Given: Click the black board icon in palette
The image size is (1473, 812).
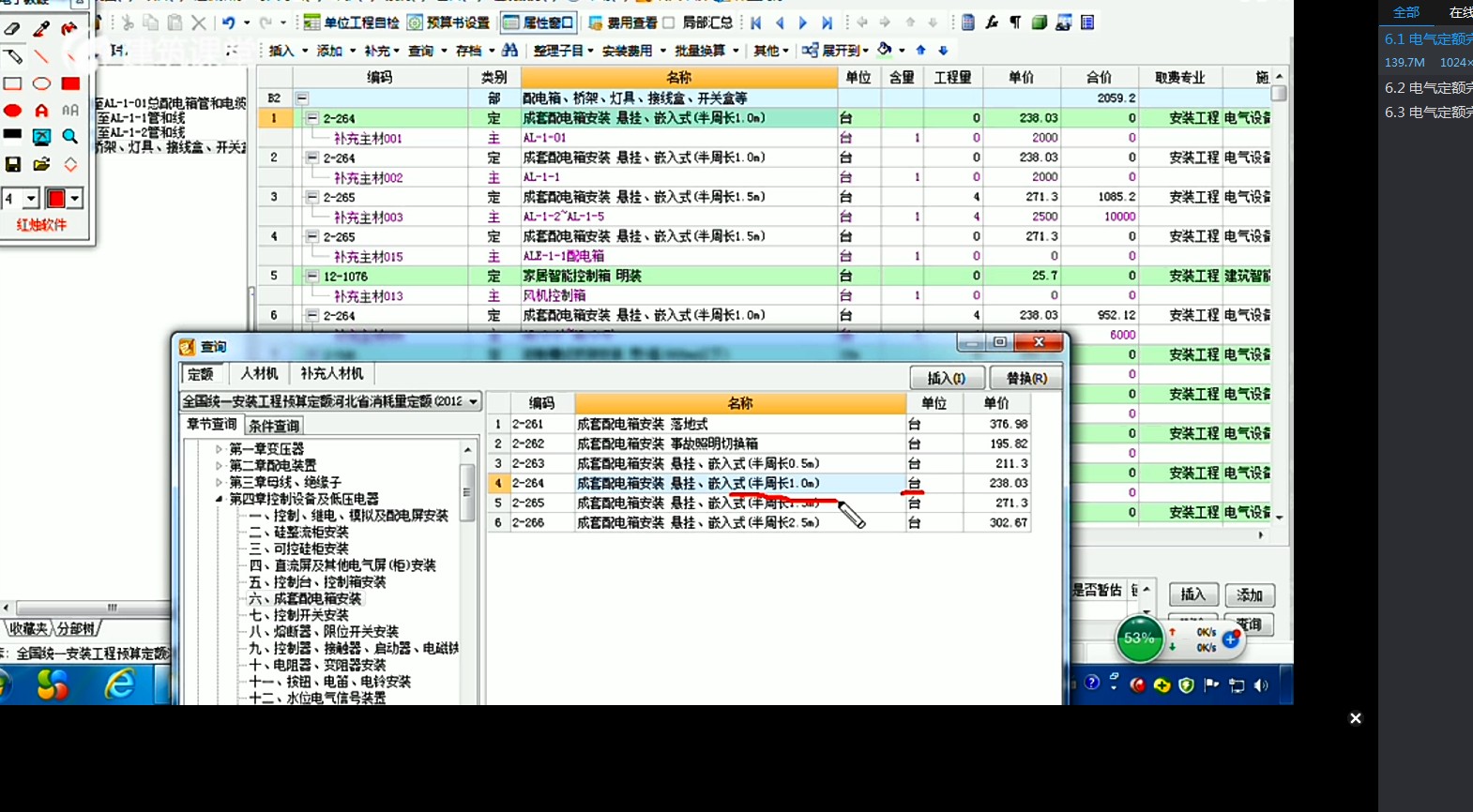Looking at the screenshot, I should [x=13, y=135].
